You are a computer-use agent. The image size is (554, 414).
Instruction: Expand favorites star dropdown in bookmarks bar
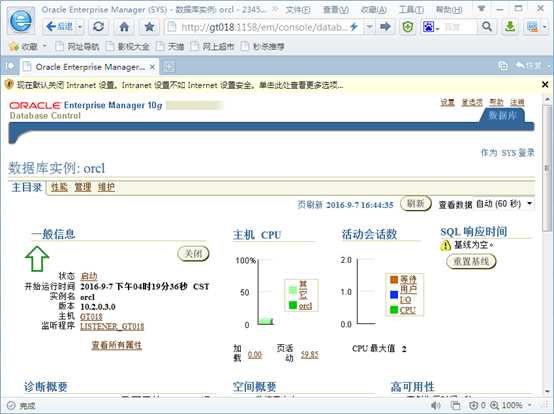[45, 46]
